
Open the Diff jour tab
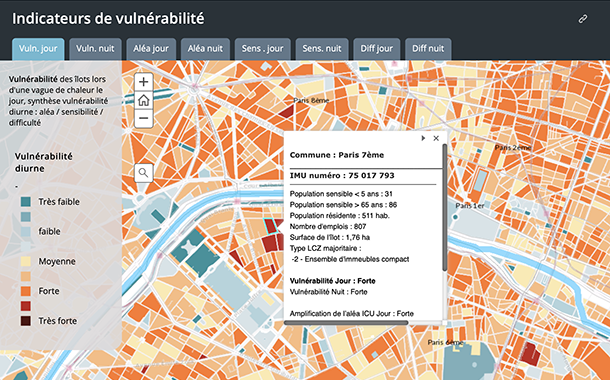[x=377, y=49]
